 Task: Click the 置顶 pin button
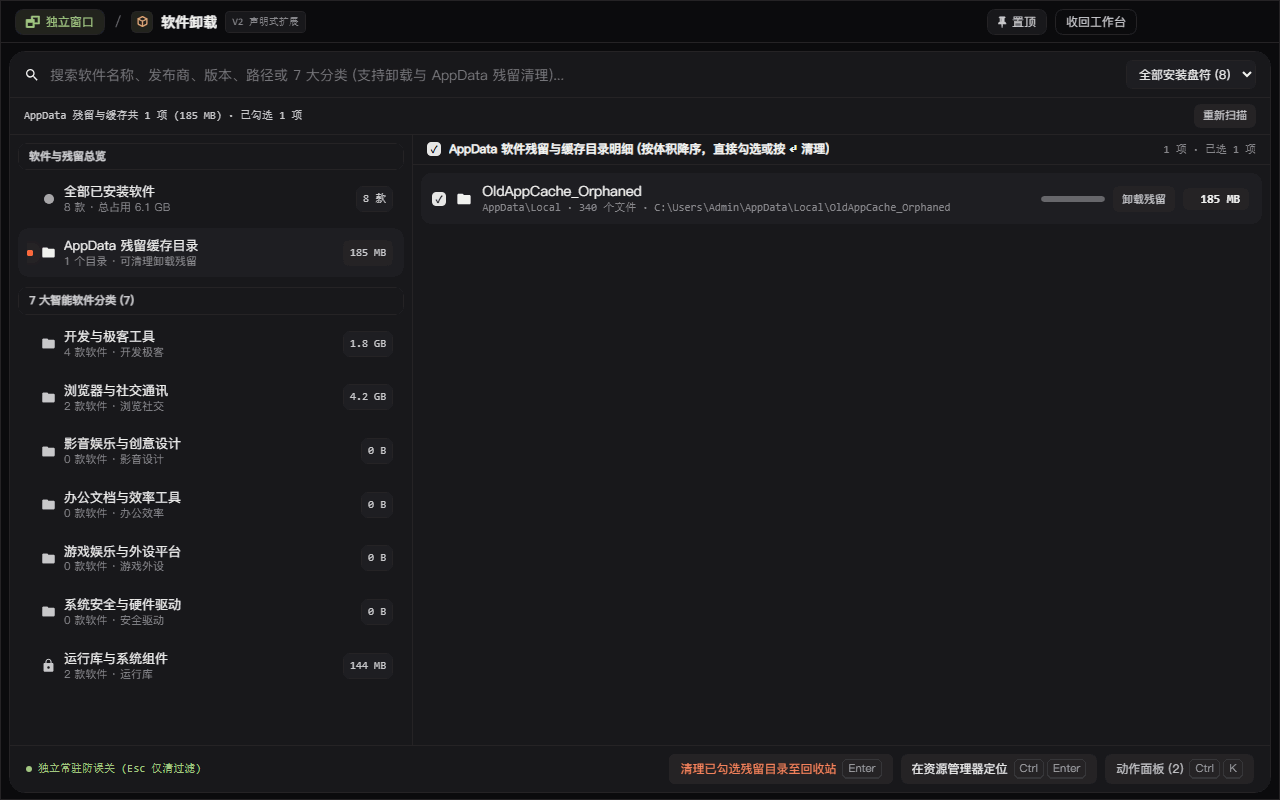(1017, 22)
